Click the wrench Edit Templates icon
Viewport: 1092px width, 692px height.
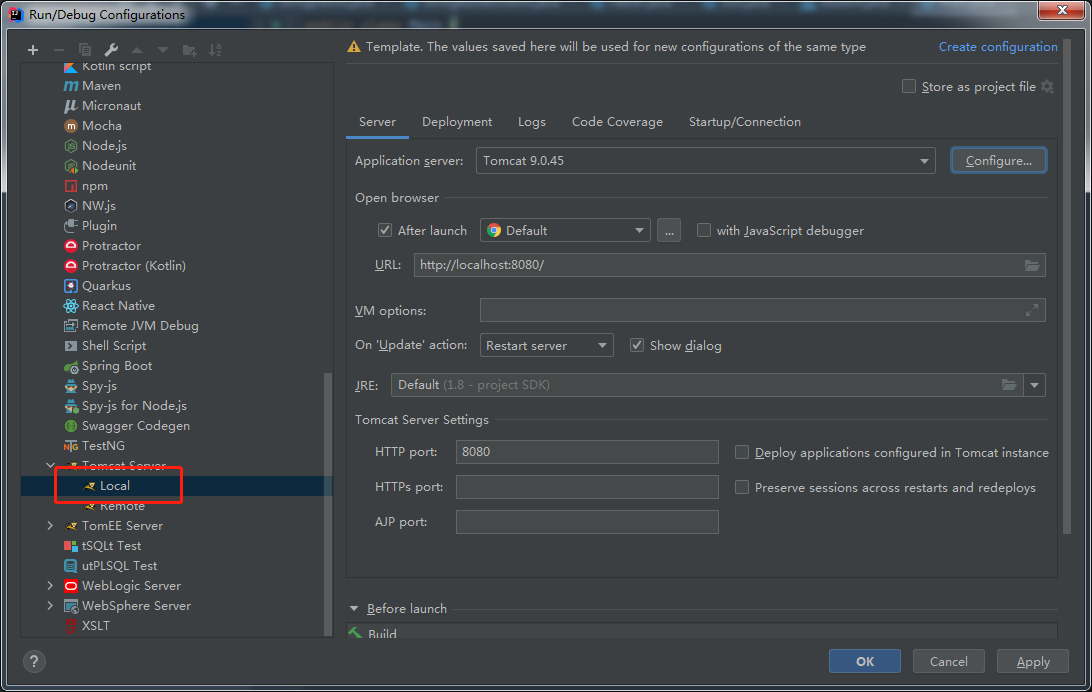click(x=111, y=50)
